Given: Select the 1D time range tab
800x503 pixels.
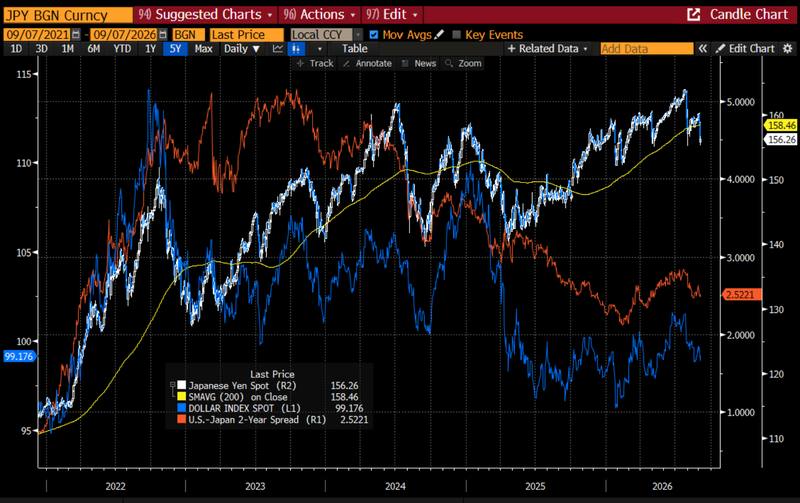Looking at the screenshot, I should [x=16, y=49].
